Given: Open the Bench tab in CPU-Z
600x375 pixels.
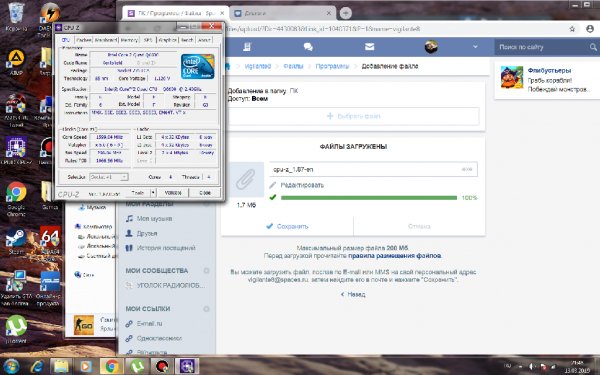Looking at the screenshot, I should 187,40.
